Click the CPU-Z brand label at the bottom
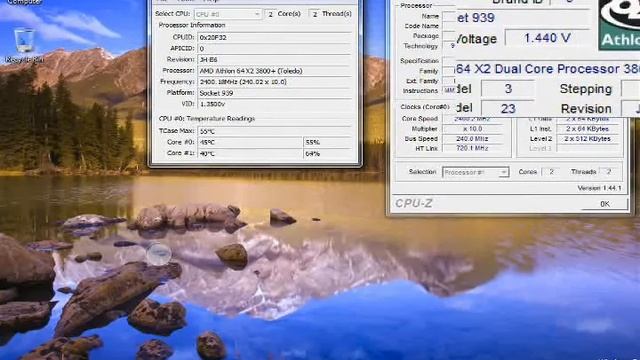This screenshot has width=640, height=360. coord(413,203)
